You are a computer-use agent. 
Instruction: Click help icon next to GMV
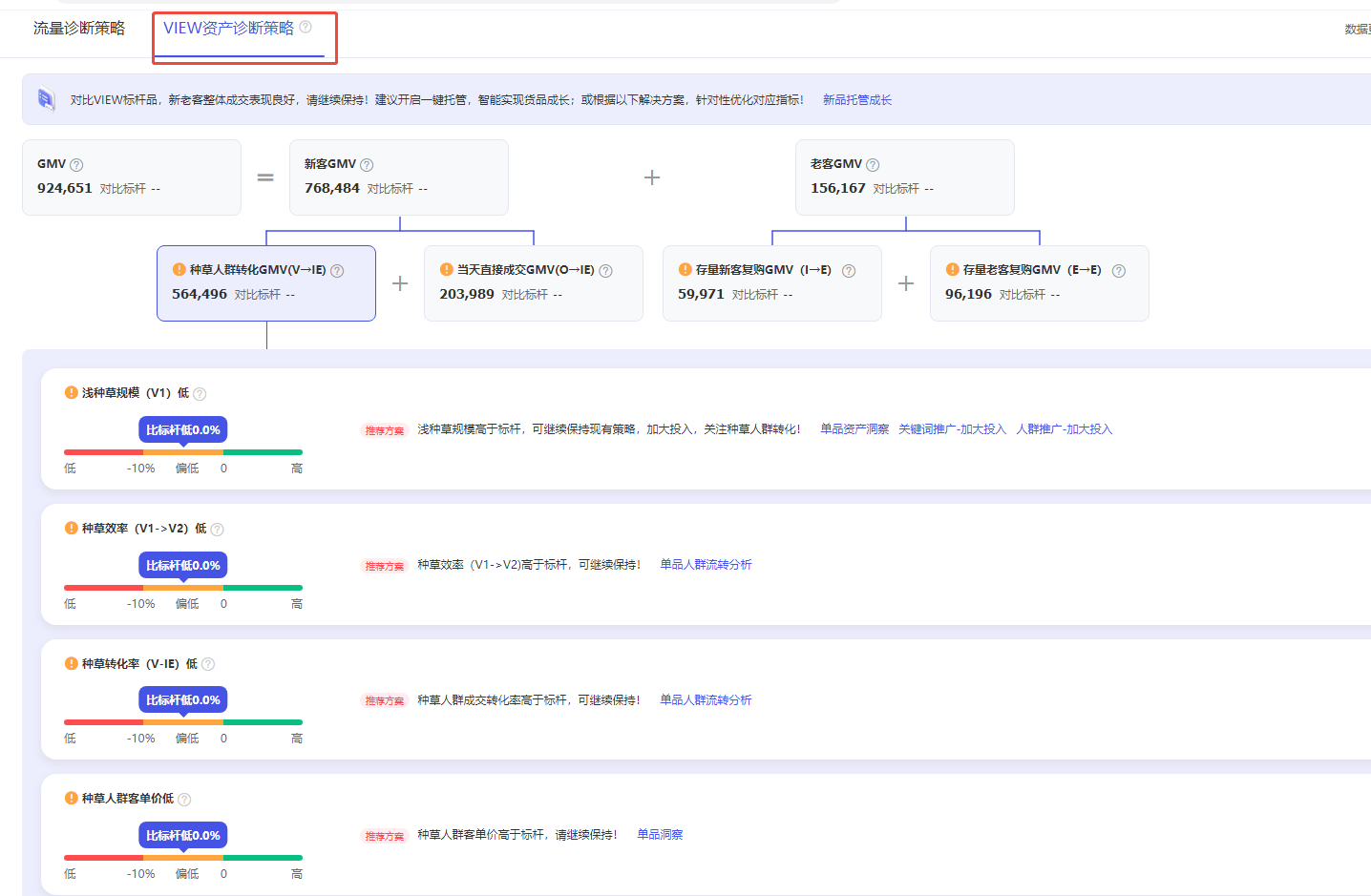point(76,165)
